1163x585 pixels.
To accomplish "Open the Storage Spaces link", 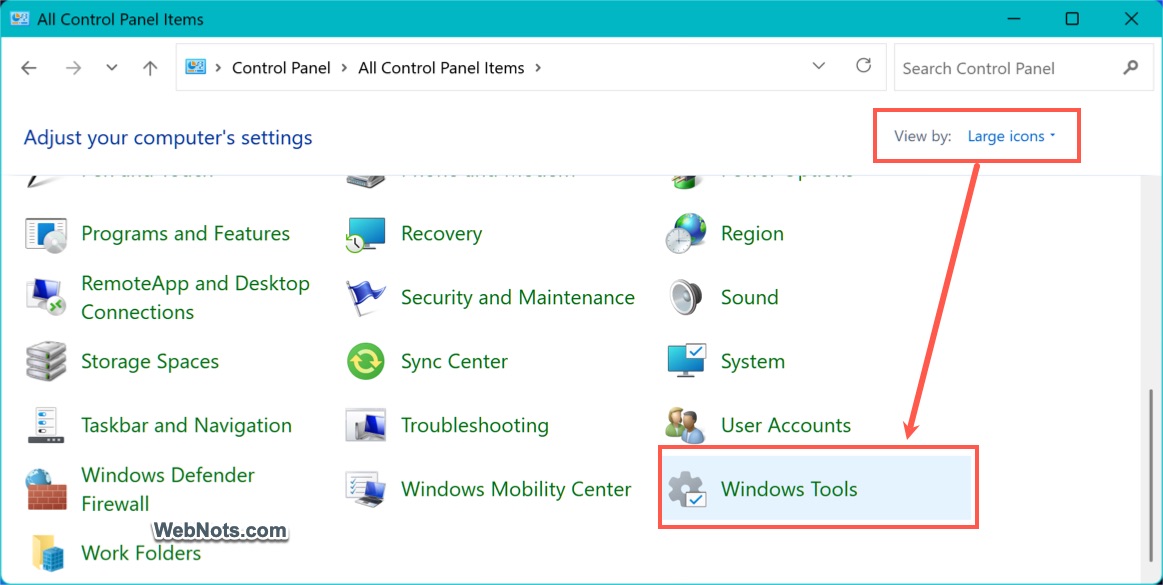I will [x=150, y=361].
